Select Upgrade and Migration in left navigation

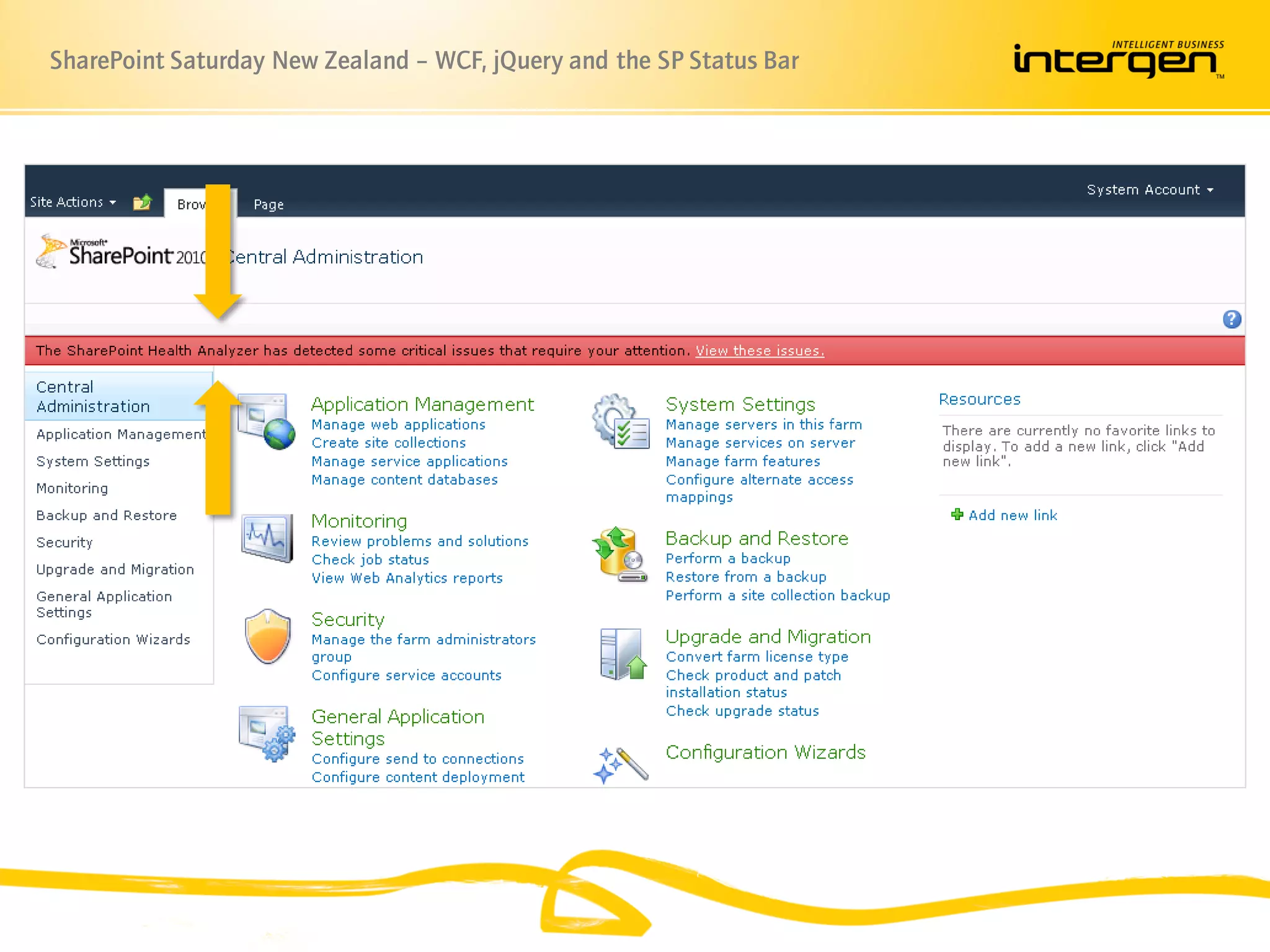click(115, 570)
